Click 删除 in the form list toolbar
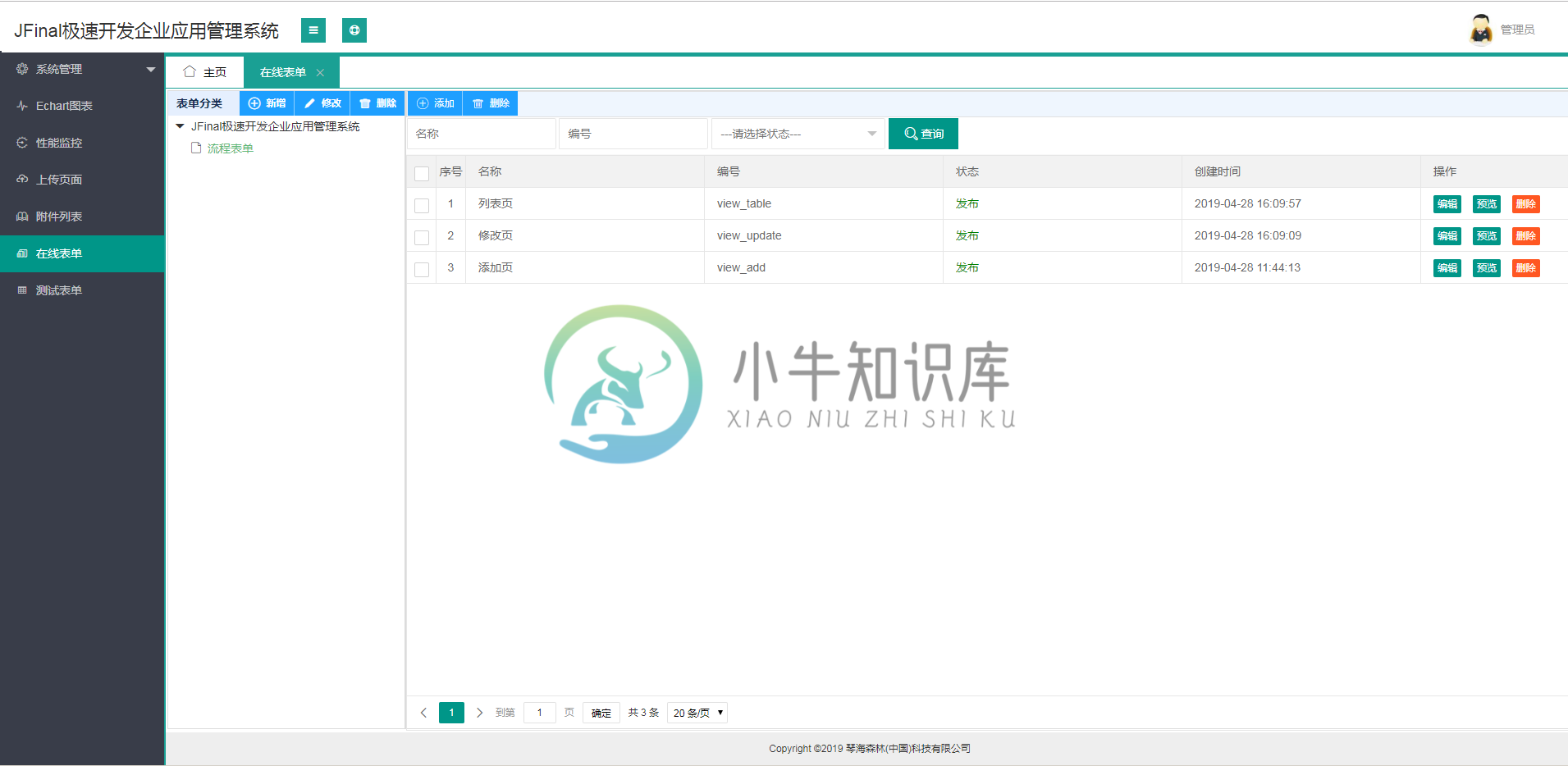Screen dimensions: 1568x766 (x=491, y=103)
